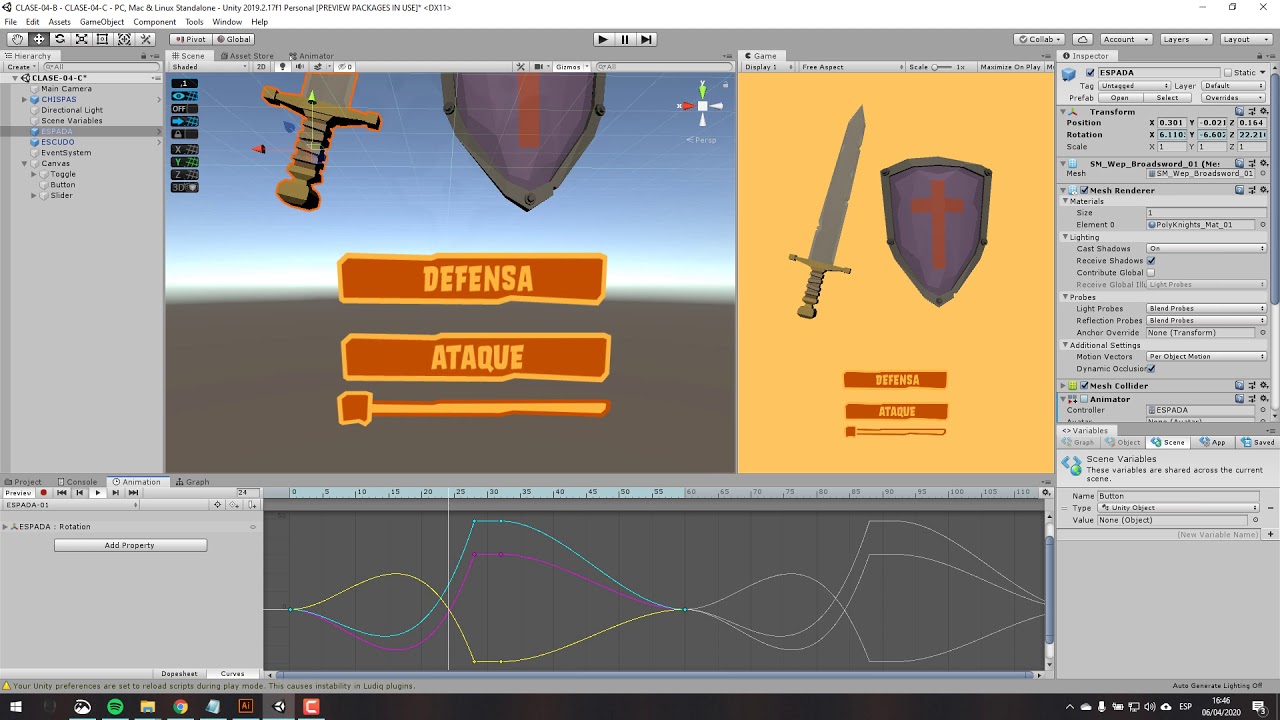The image size is (1280, 720).
Task: Toggle Animator component enabled checkbox
Action: point(1084,399)
